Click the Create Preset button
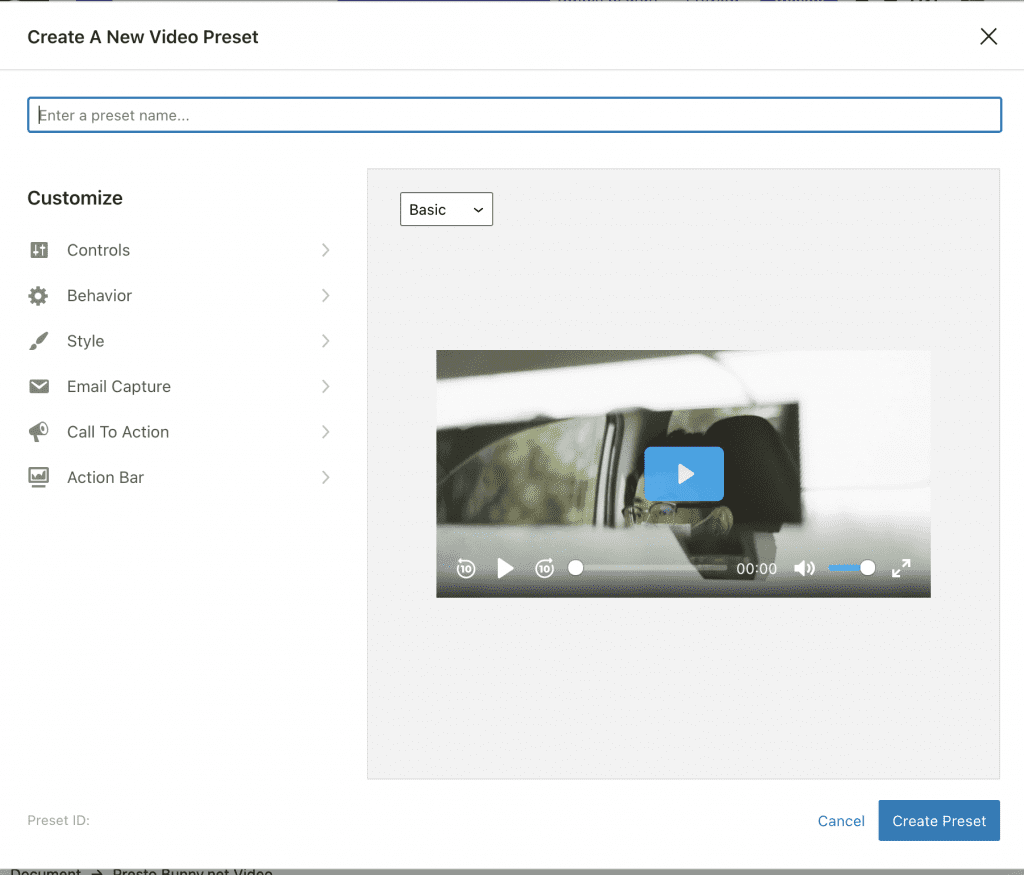1024x875 pixels. tap(938, 821)
